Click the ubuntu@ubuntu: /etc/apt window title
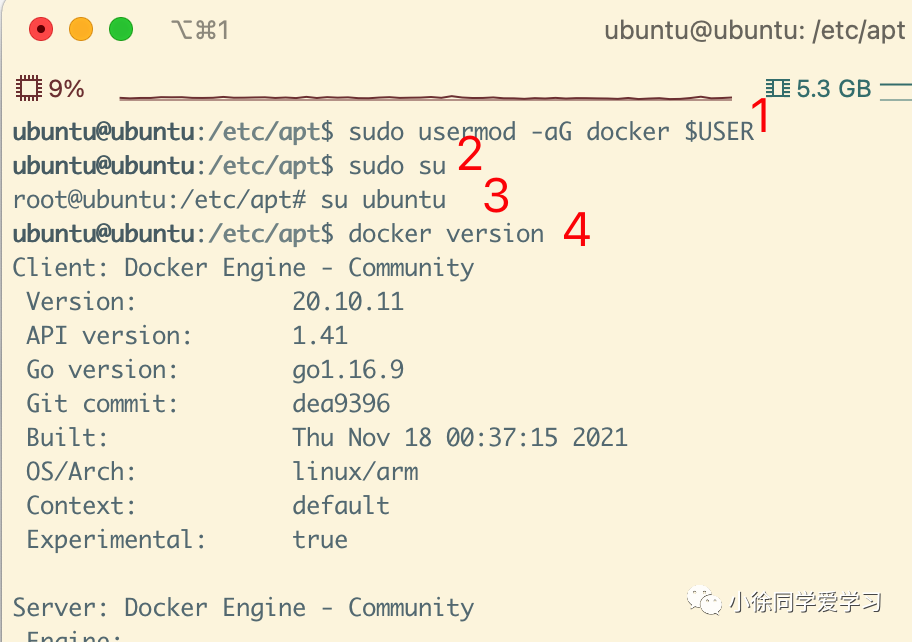 (x=754, y=30)
